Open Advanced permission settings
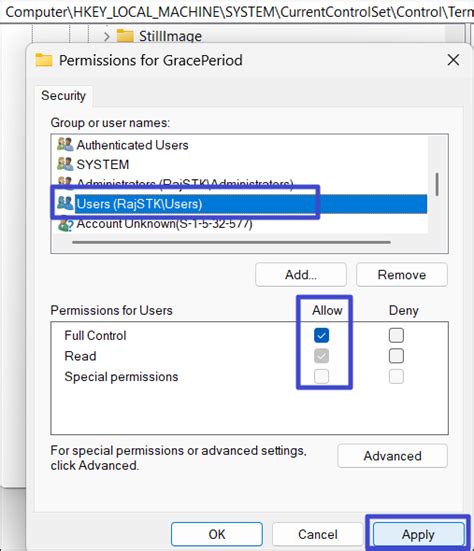 point(392,456)
